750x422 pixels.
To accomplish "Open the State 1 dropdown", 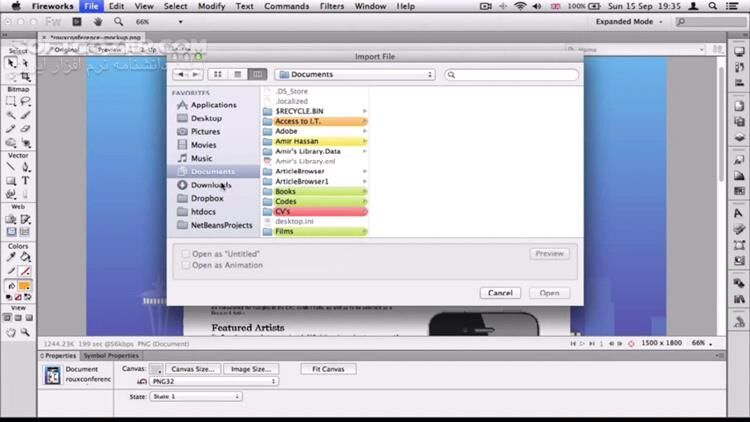I will [195, 396].
